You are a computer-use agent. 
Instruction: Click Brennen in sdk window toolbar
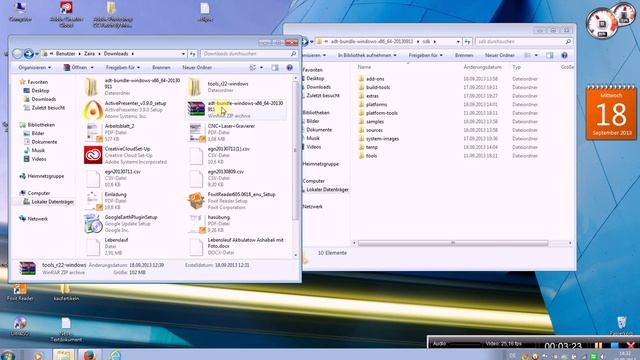coord(464,55)
